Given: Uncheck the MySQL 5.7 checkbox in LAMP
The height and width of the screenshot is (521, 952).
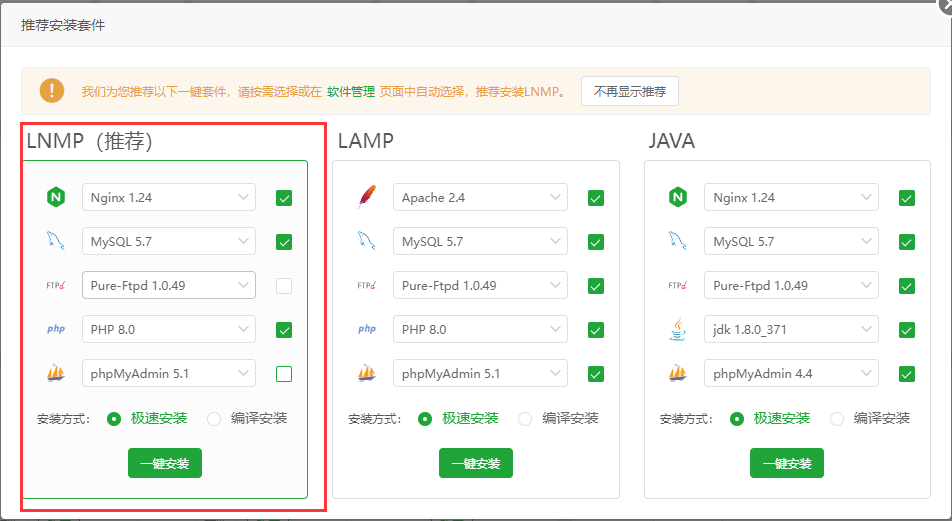Looking at the screenshot, I should coord(596,242).
